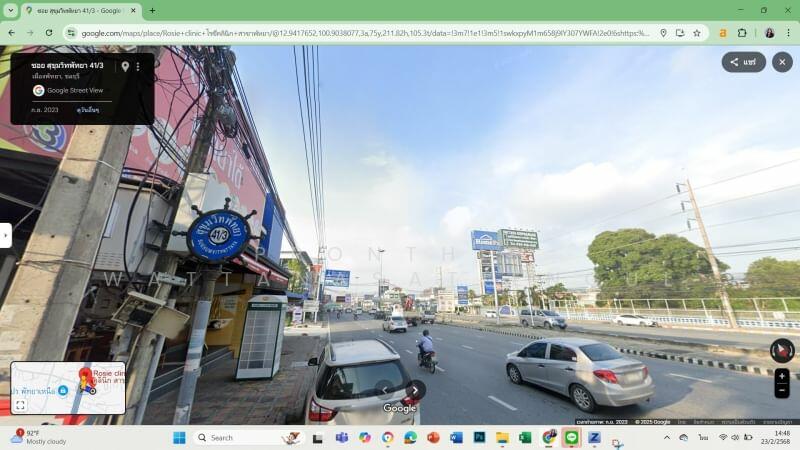
Task: Open the Chrome profile avatar
Action: [x=769, y=33]
